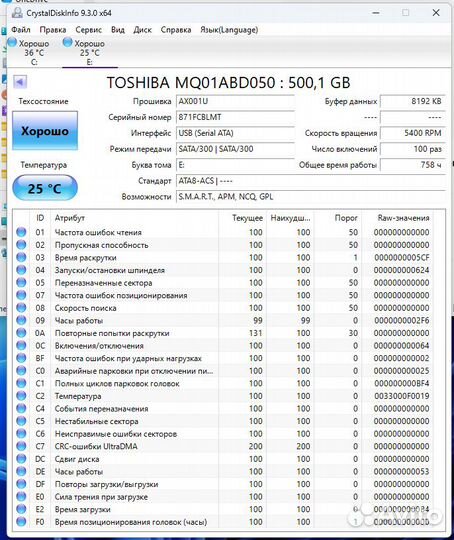Open the Вид menu
Viewport: 454px width, 540px height.
(118, 30)
